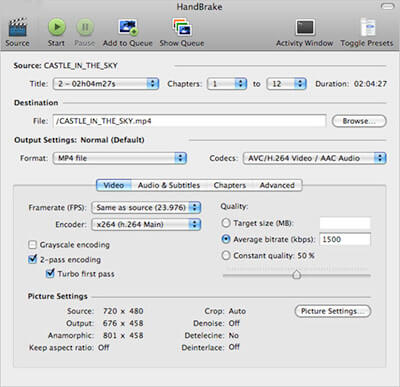Click the Average bitrate field showing 1500
Screen dimensions: 400x387
coord(345,239)
